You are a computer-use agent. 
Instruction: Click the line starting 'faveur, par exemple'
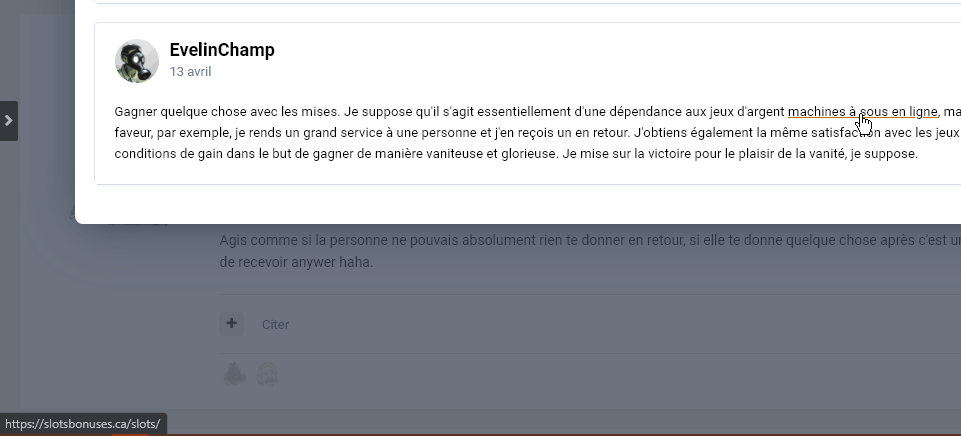tap(537, 132)
